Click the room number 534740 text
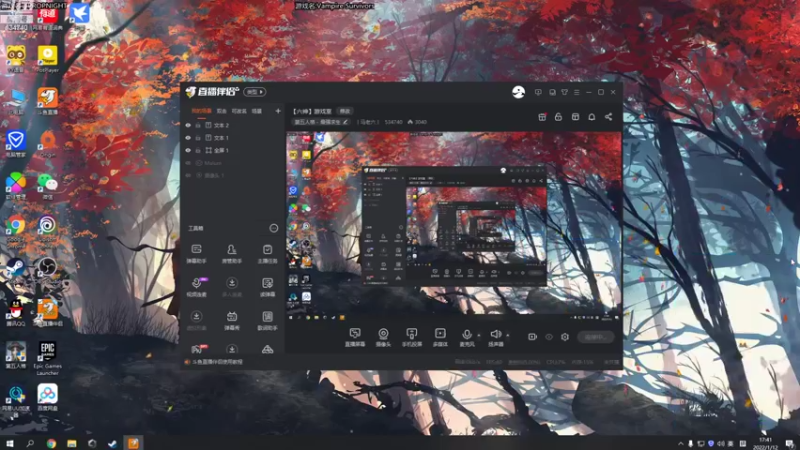The width and height of the screenshot is (800, 450). [x=393, y=122]
